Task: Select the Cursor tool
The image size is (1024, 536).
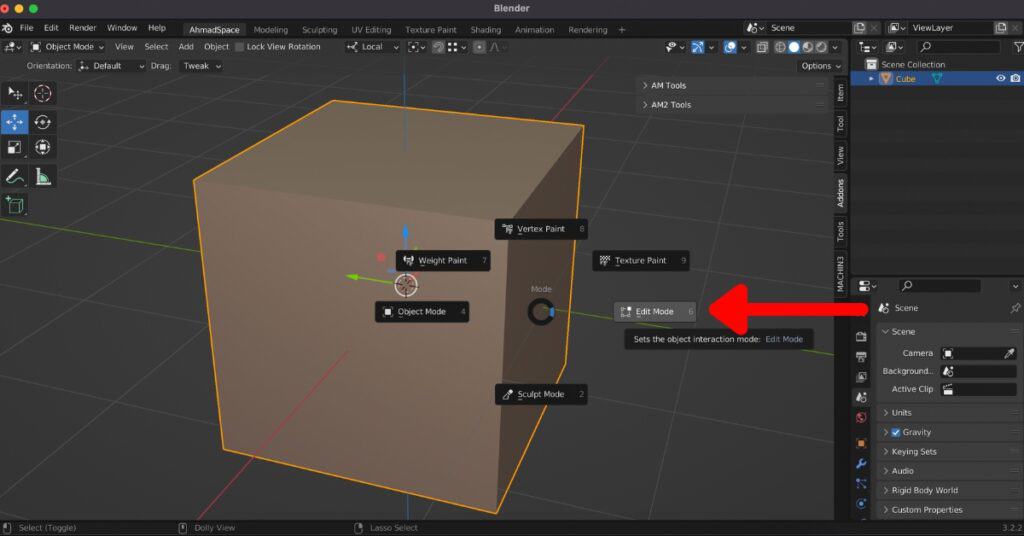Action: point(43,93)
